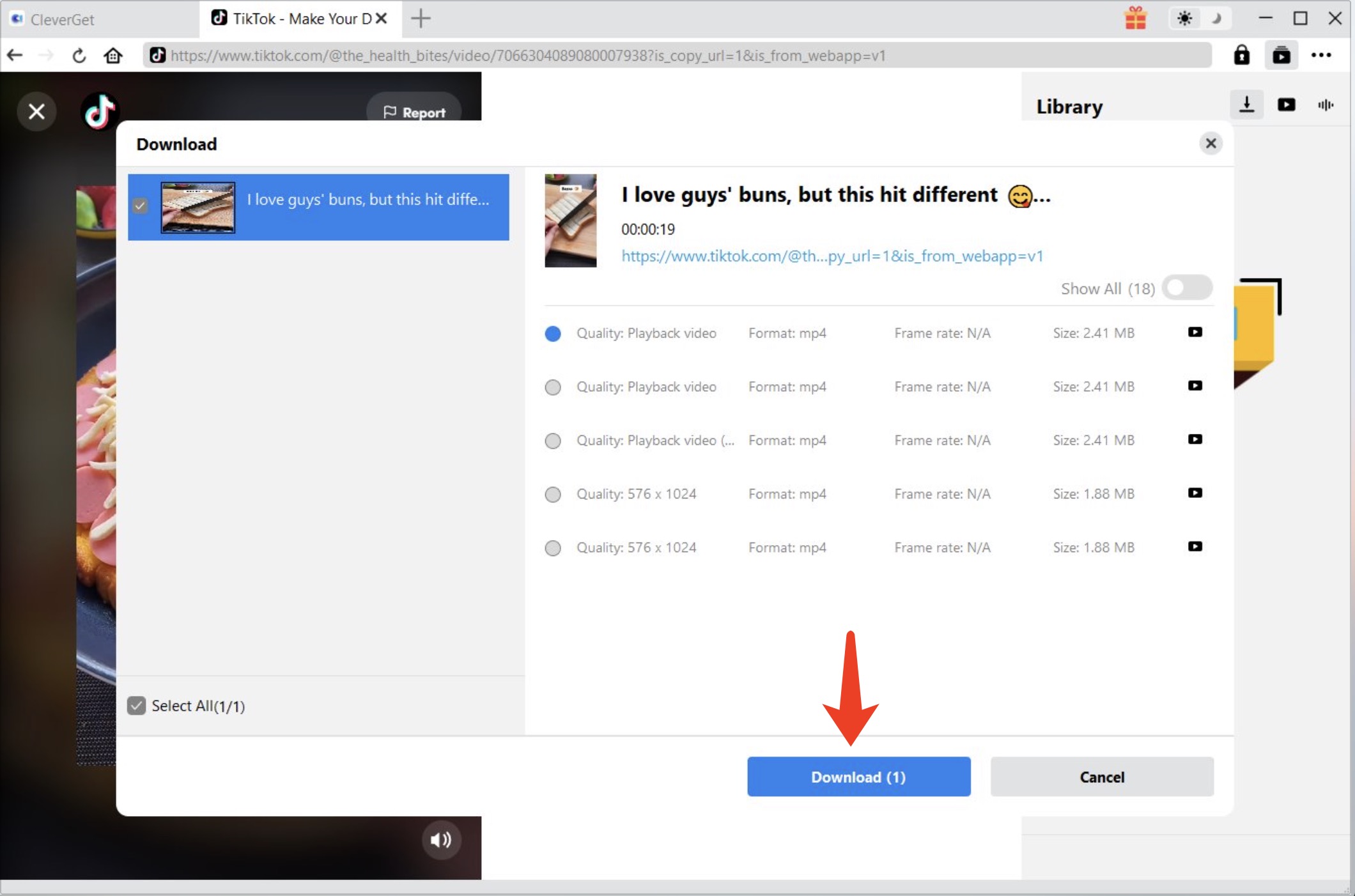Open the TikTok video URL link
The image size is (1355, 896).
(x=831, y=256)
